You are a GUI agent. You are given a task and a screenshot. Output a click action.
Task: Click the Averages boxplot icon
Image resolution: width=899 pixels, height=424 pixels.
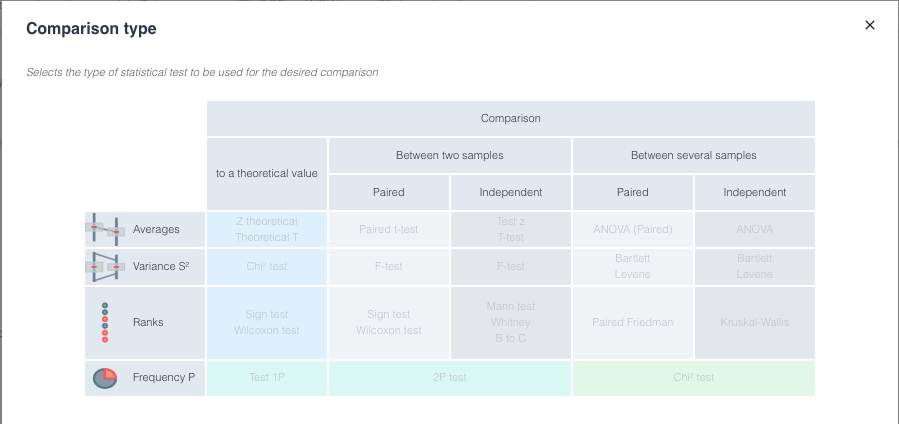click(105, 229)
